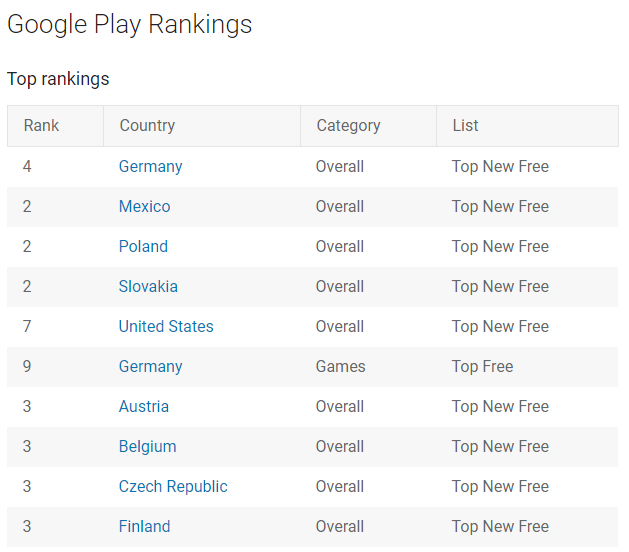Click the Games category cell
This screenshot has height=552, width=629.
tap(341, 366)
